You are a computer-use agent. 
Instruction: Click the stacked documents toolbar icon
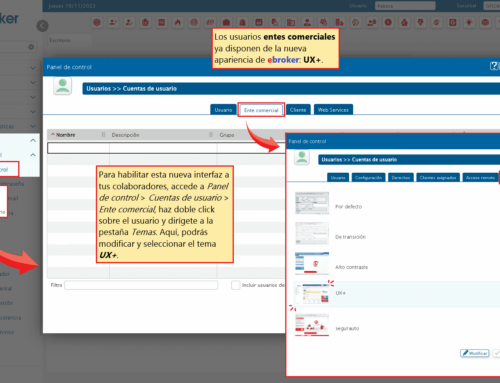pos(145,23)
